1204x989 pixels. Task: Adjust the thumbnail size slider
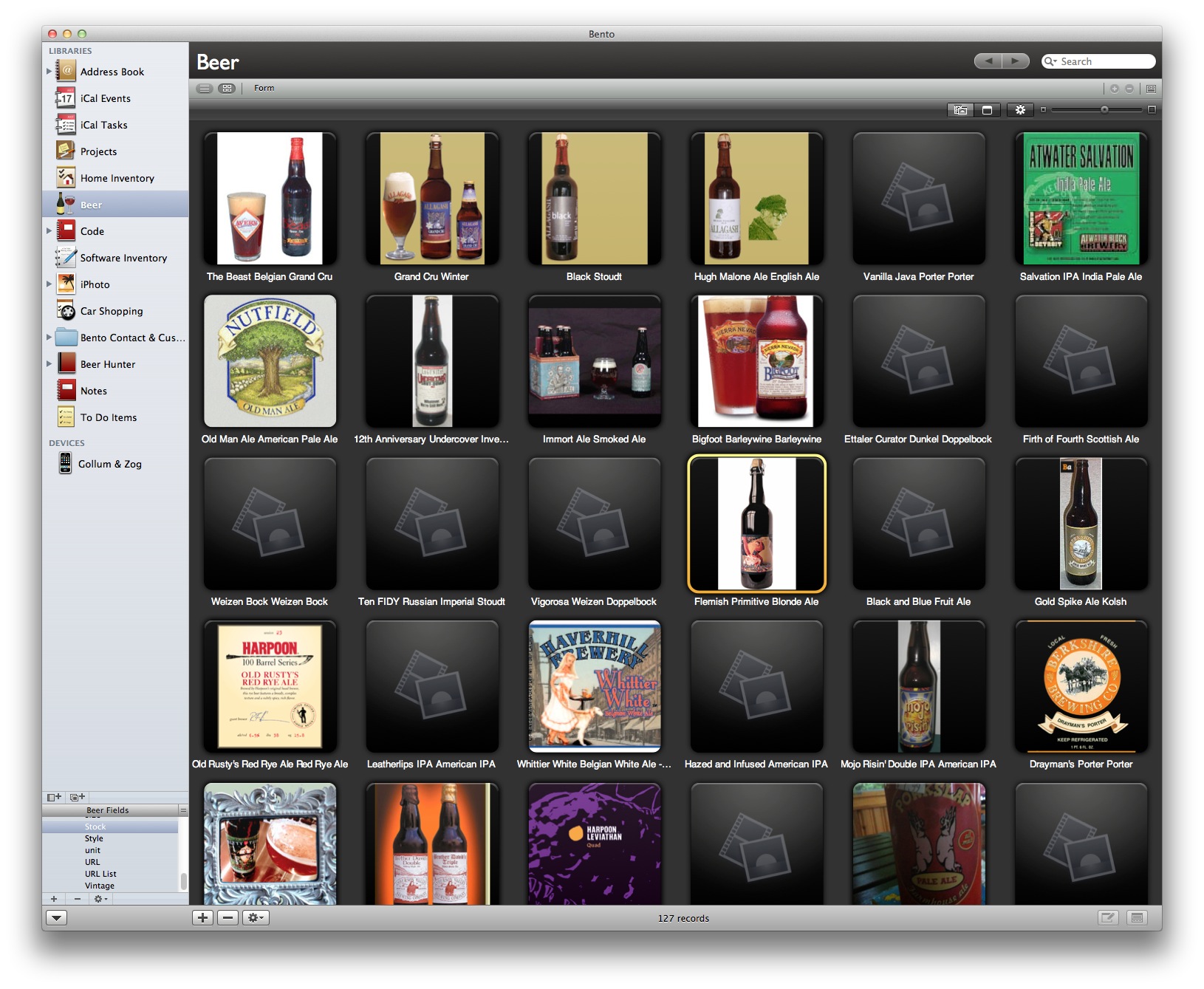point(1104,109)
